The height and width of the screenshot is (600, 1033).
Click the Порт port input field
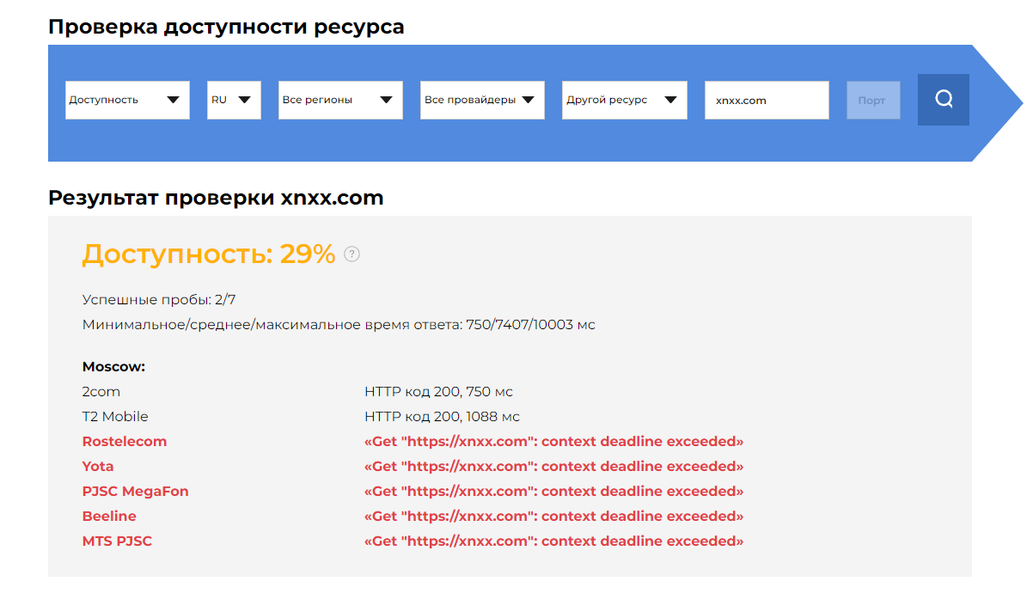pyautogui.click(x=872, y=100)
